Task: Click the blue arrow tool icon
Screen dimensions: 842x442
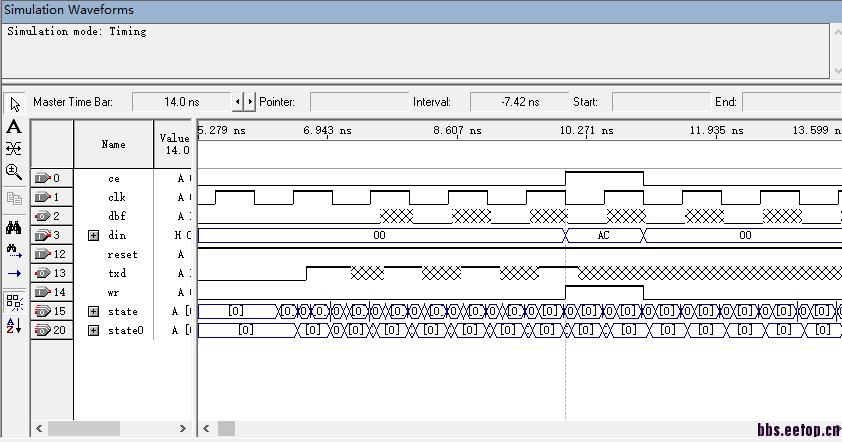Action: (14, 273)
